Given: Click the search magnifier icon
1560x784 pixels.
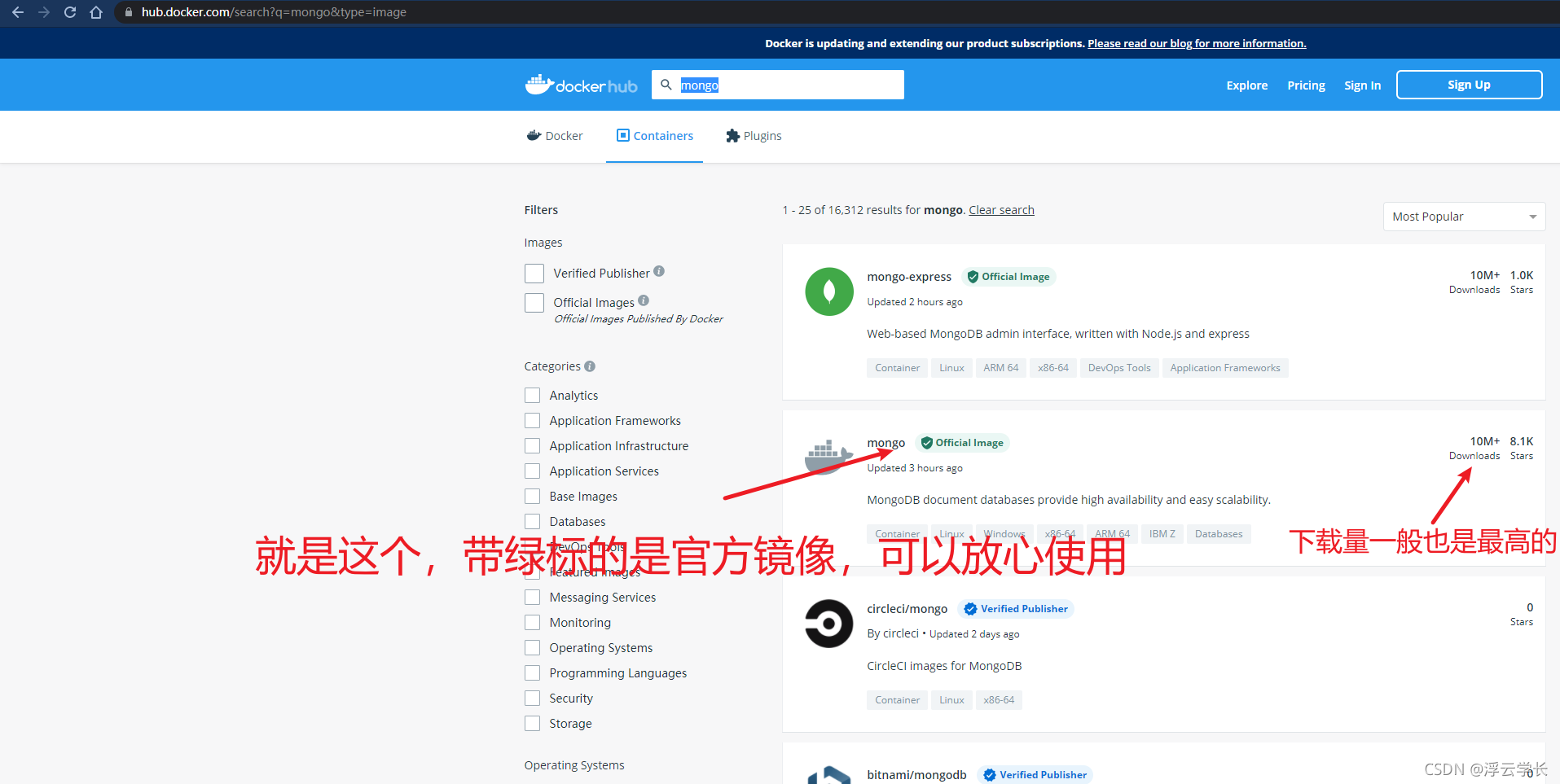Looking at the screenshot, I should coord(666,85).
